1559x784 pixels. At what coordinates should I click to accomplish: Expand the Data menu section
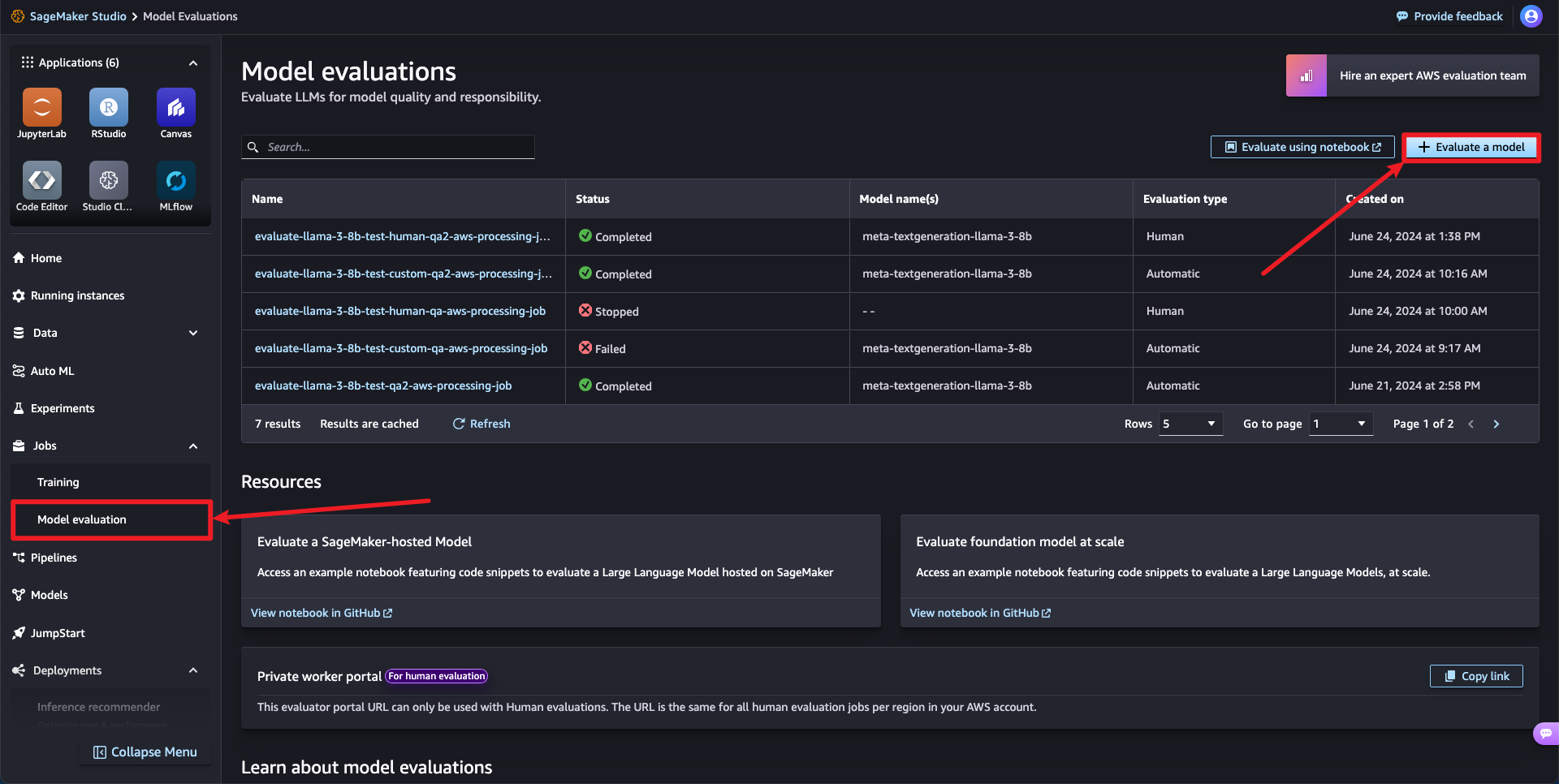(x=193, y=333)
